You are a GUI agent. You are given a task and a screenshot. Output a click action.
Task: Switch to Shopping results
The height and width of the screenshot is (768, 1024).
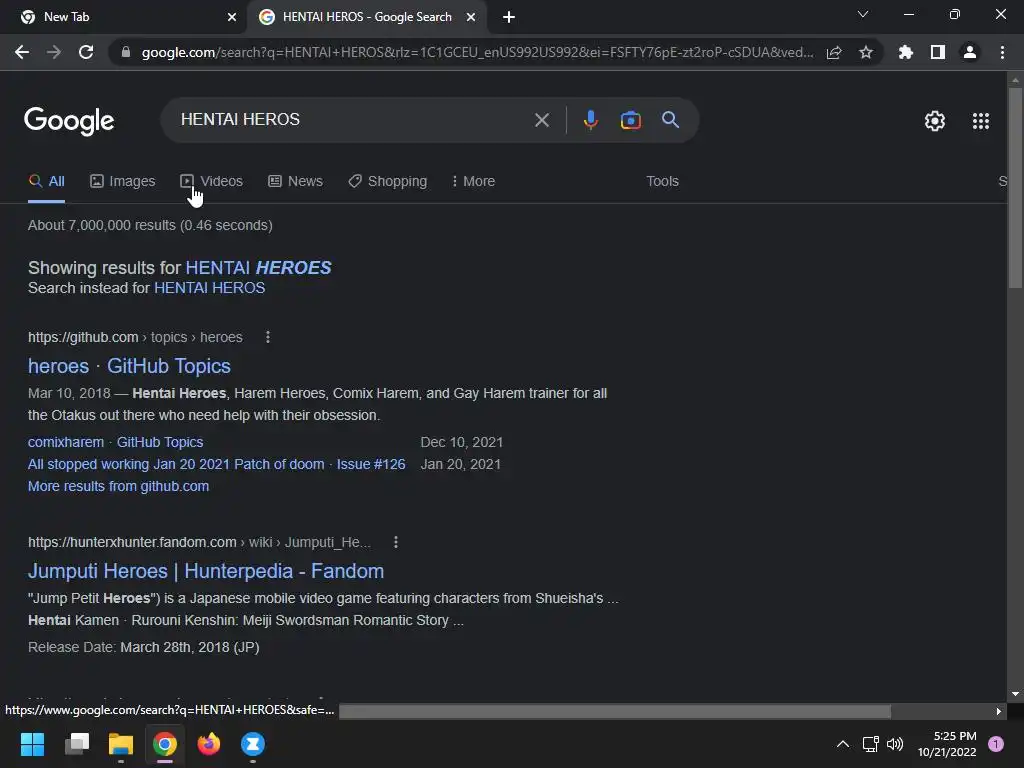[x=388, y=181]
